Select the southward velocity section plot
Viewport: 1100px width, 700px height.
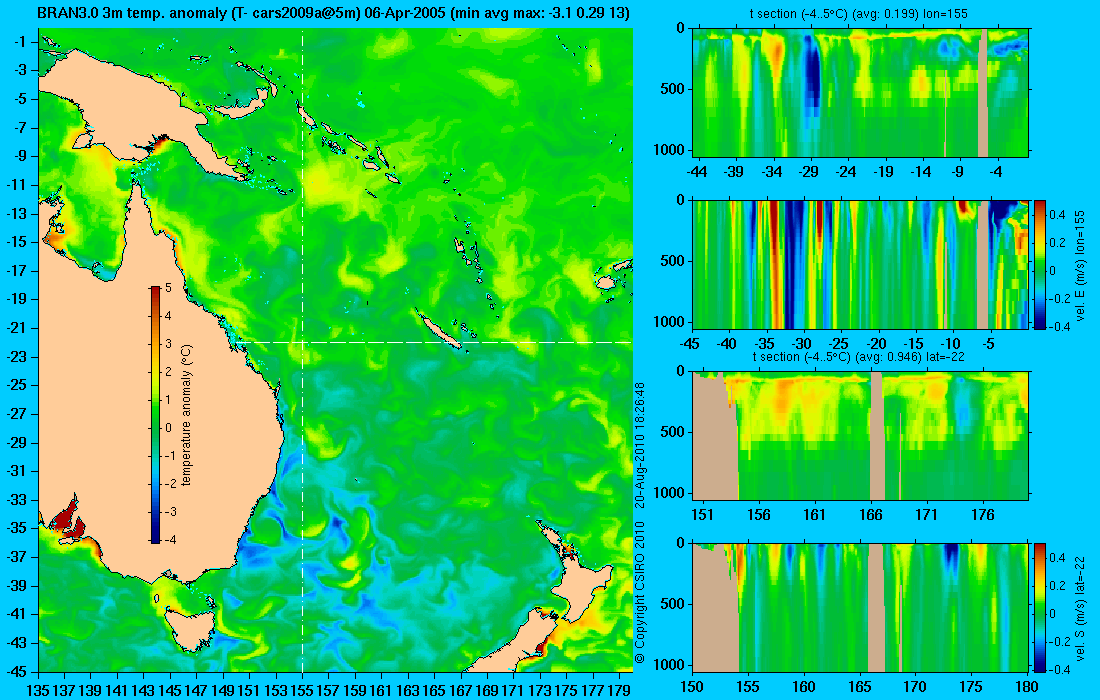(x=861, y=607)
